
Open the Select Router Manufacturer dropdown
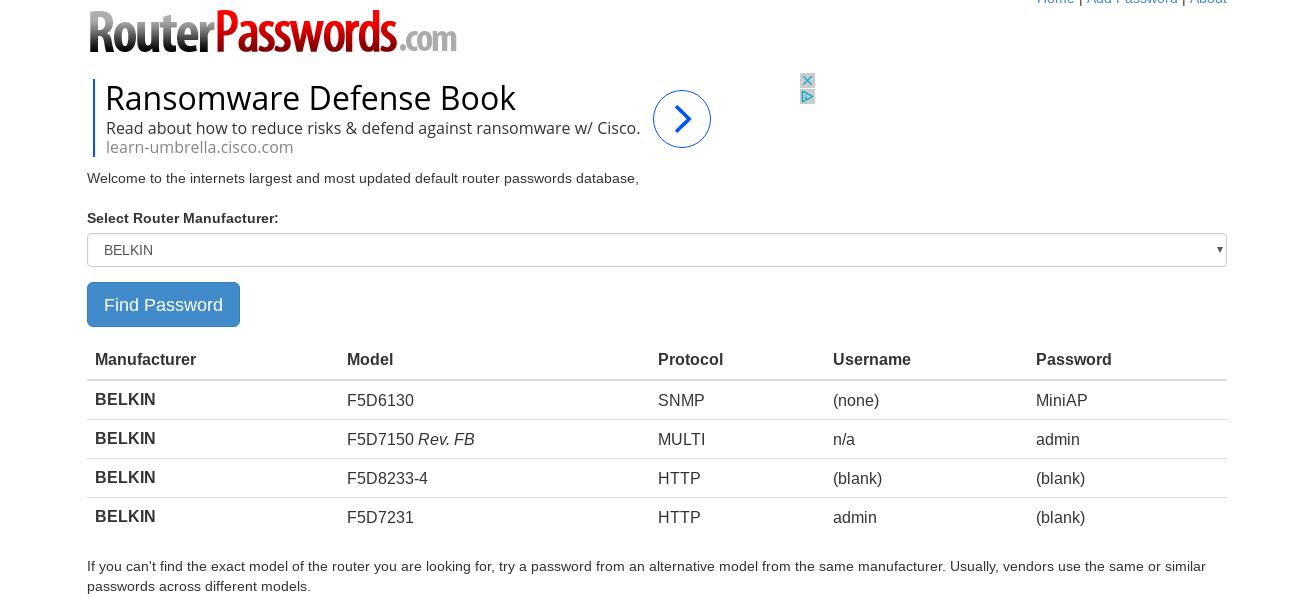click(x=656, y=250)
